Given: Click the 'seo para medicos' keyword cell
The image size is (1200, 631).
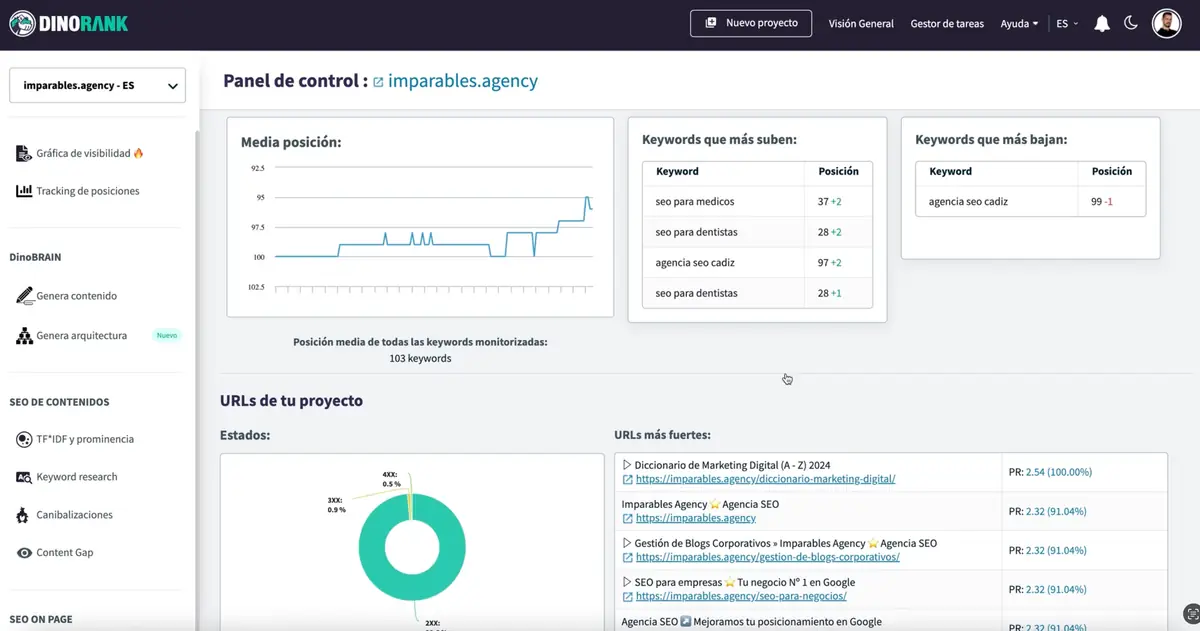Looking at the screenshot, I should [723, 201].
